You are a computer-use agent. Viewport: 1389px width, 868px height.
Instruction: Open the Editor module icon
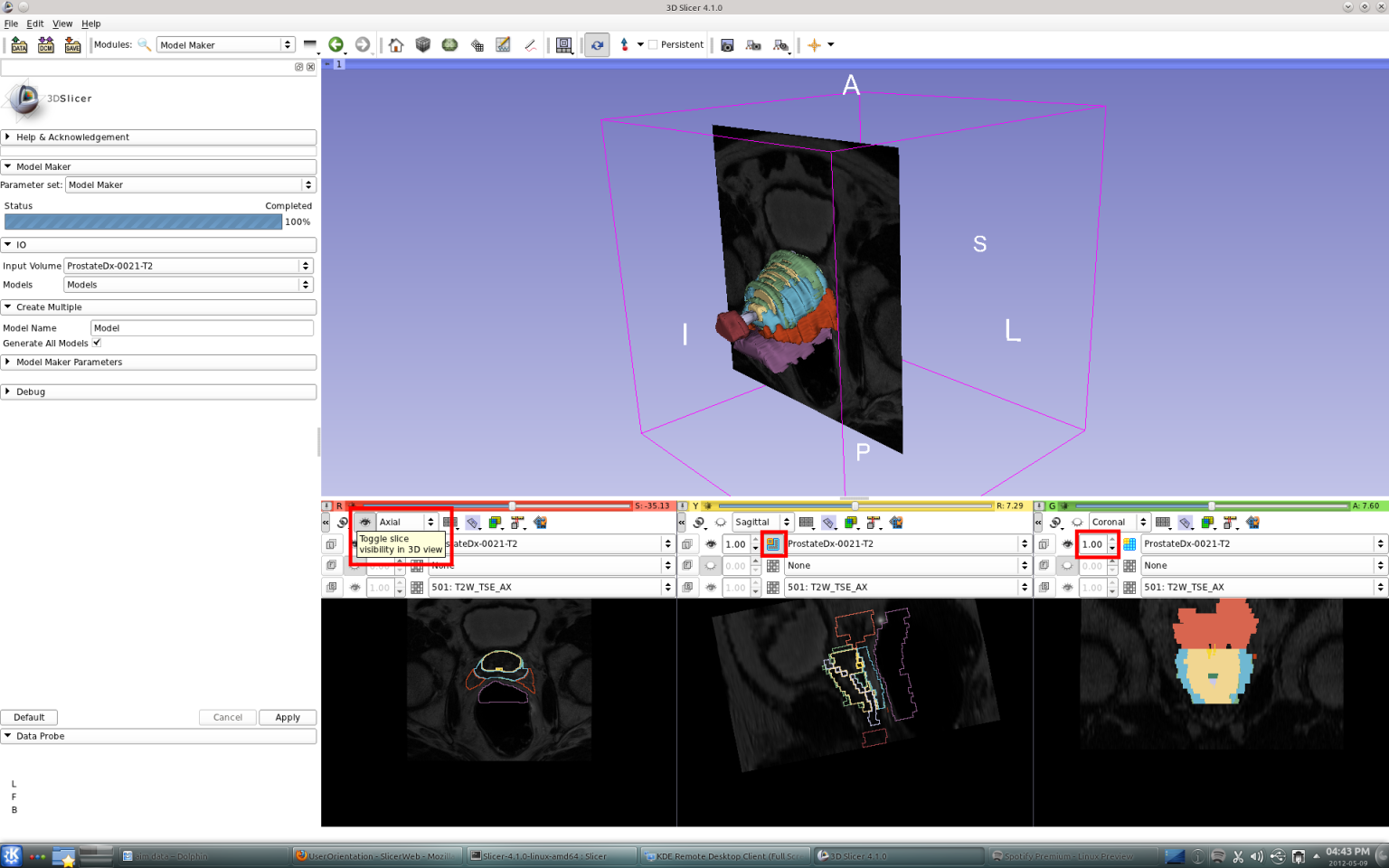click(x=503, y=44)
